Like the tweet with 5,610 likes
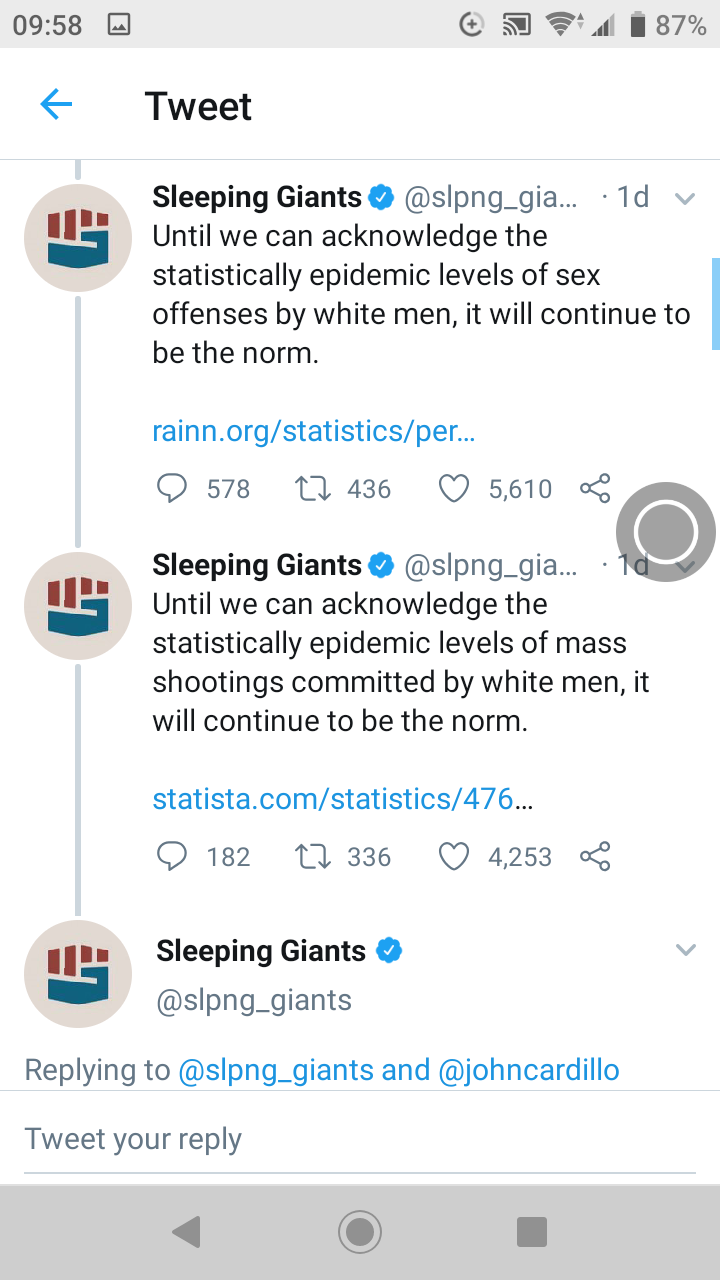The image size is (720, 1280). click(454, 489)
